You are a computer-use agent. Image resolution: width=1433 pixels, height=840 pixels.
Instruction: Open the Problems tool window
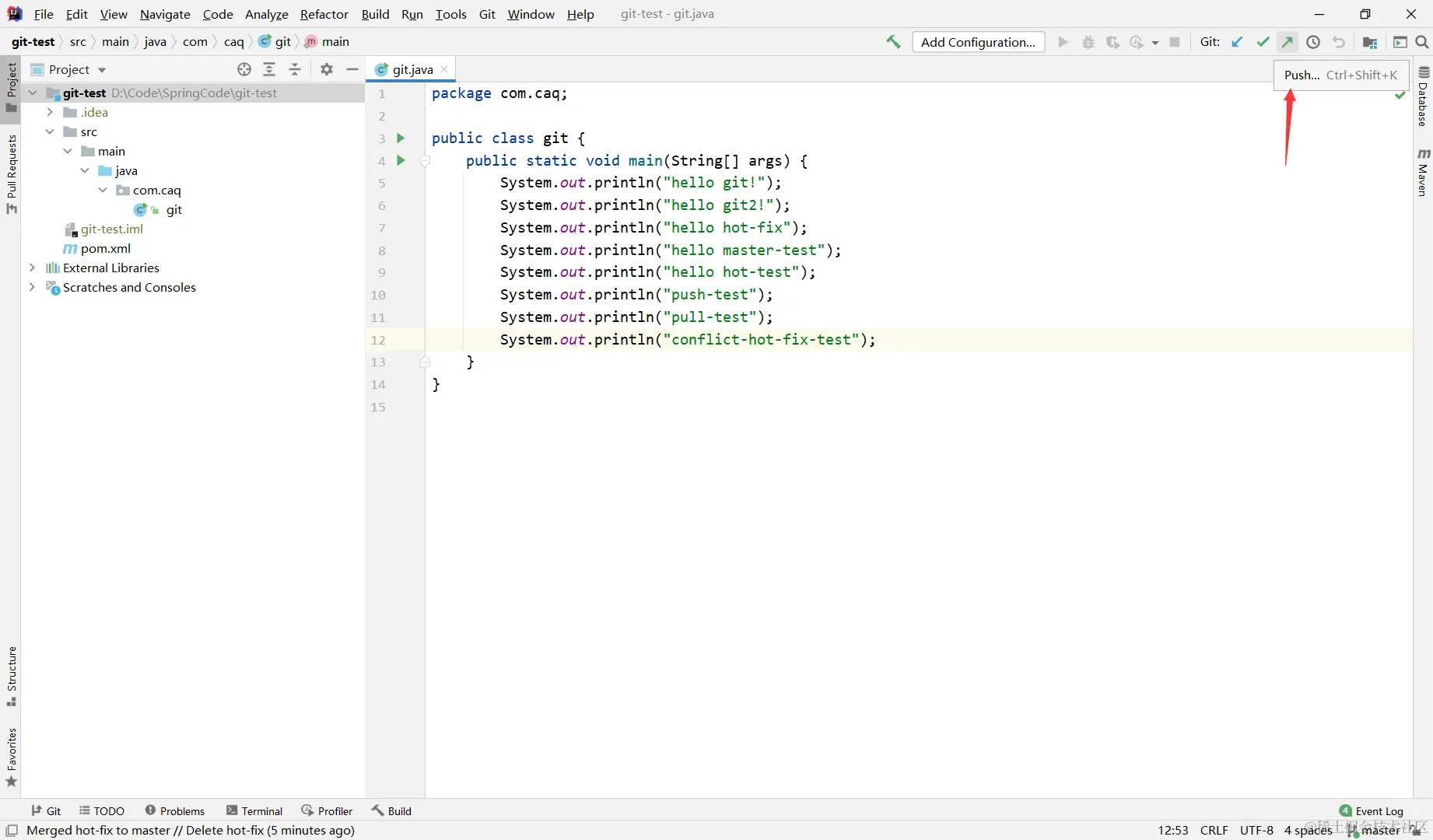pyautogui.click(x=175, y=810)
